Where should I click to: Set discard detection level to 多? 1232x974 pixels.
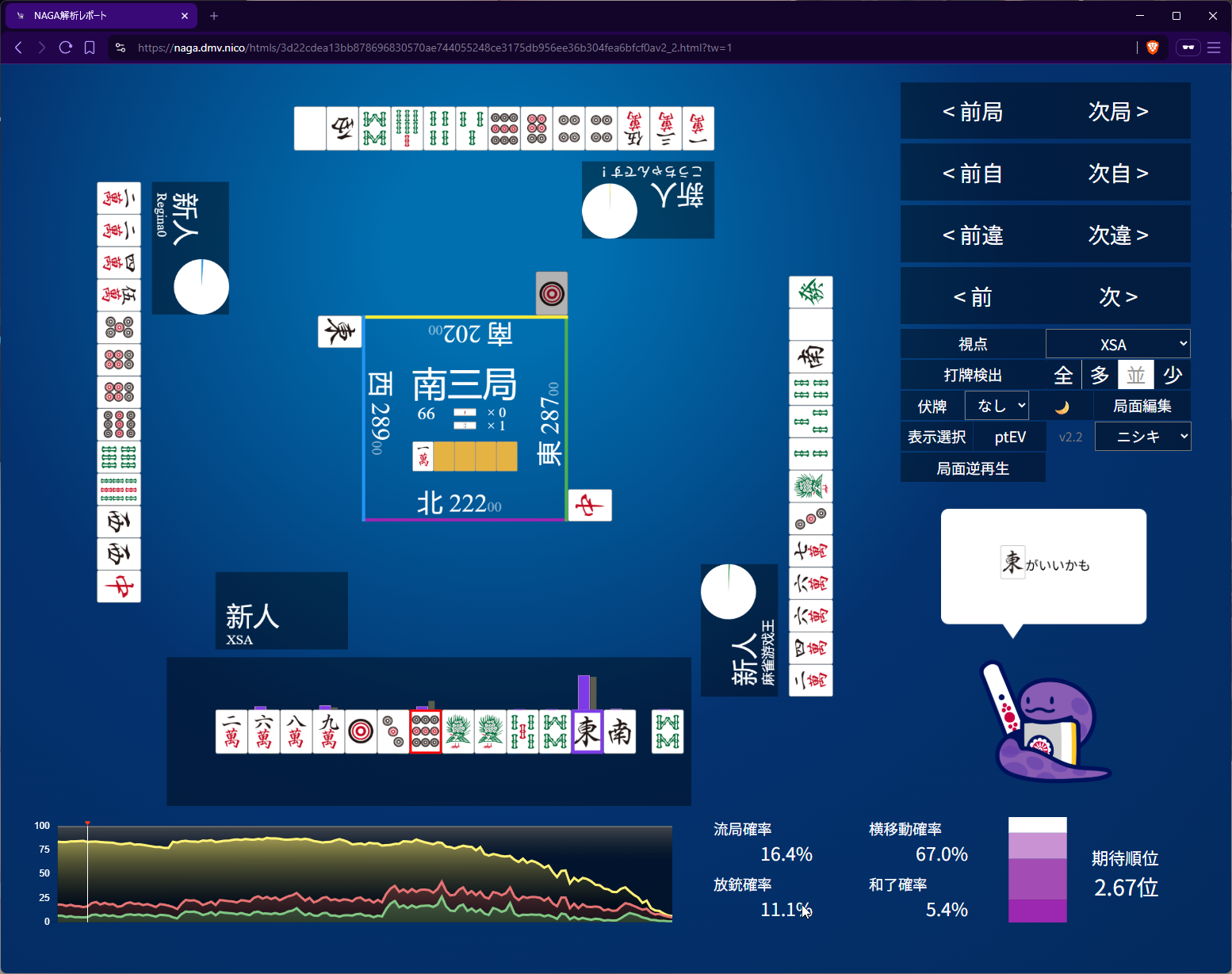click(1100, 375)
